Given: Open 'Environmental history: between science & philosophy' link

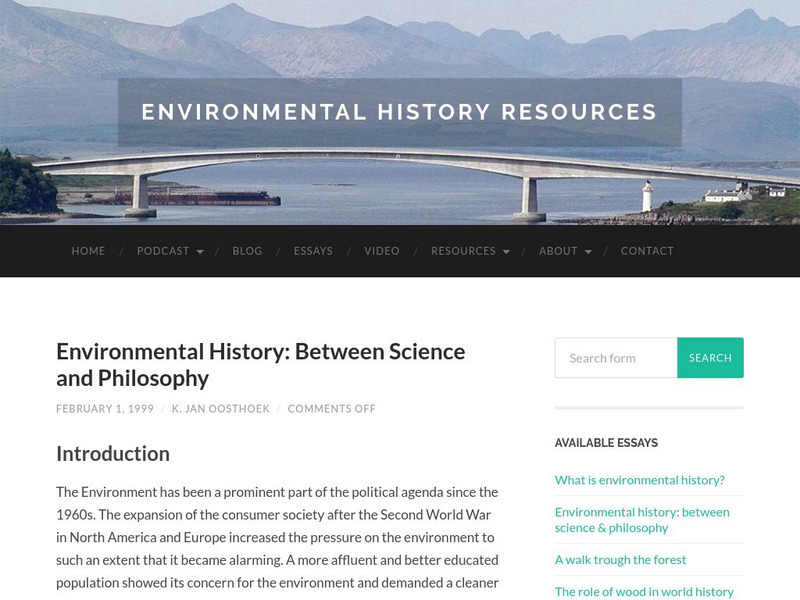Looking at the screenshot, I should pos(642,519).
